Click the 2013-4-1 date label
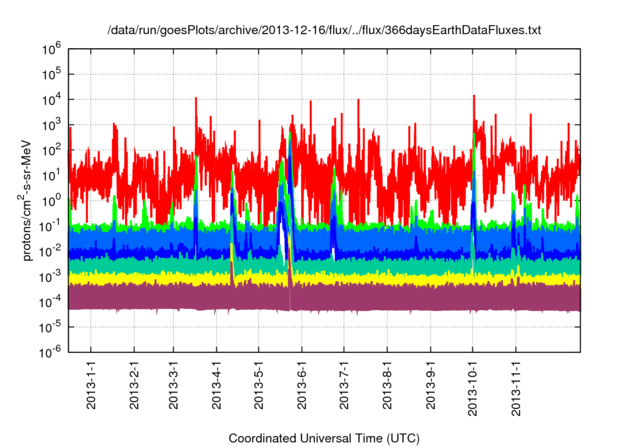The height and width of the screenshot is (448, 640). tap(216, 385)
